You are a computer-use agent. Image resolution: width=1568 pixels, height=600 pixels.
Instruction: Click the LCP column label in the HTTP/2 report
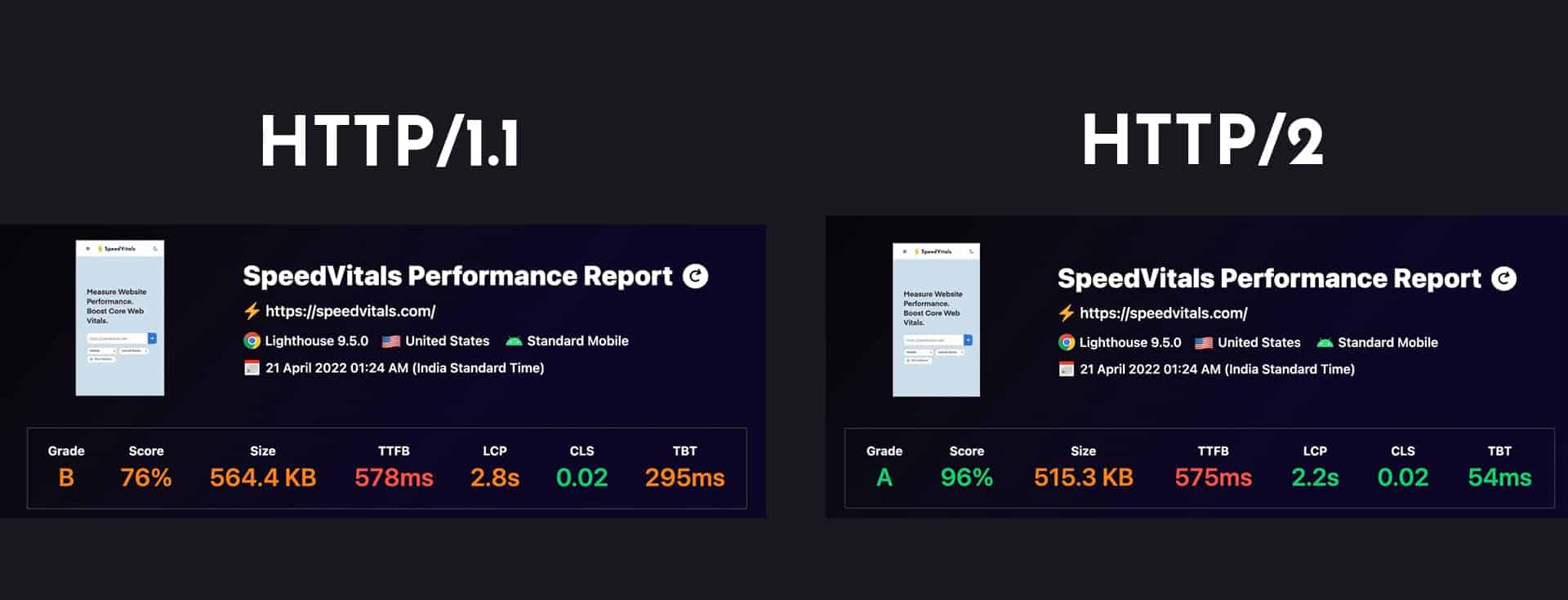(1315, 451)
